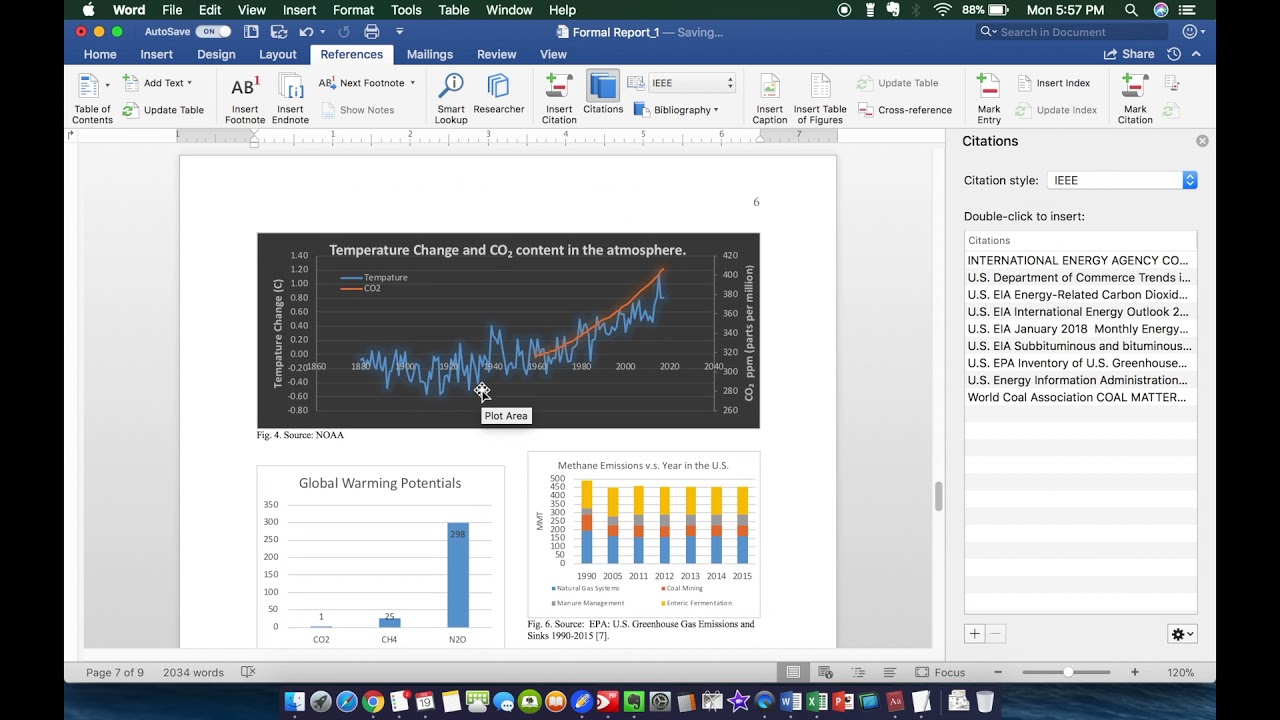
Task: Click Insert Caption in the ribbon
Action: (770, 98)
